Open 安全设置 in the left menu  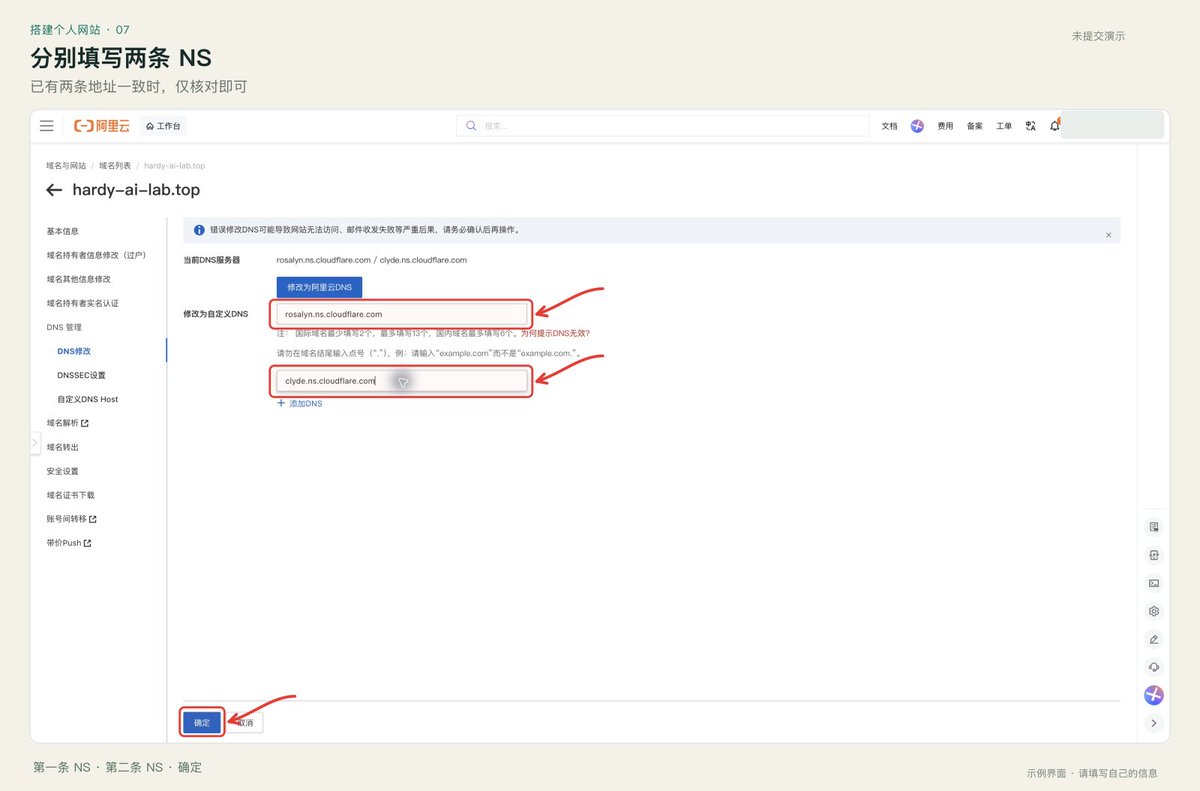click(x=63, y=471)
